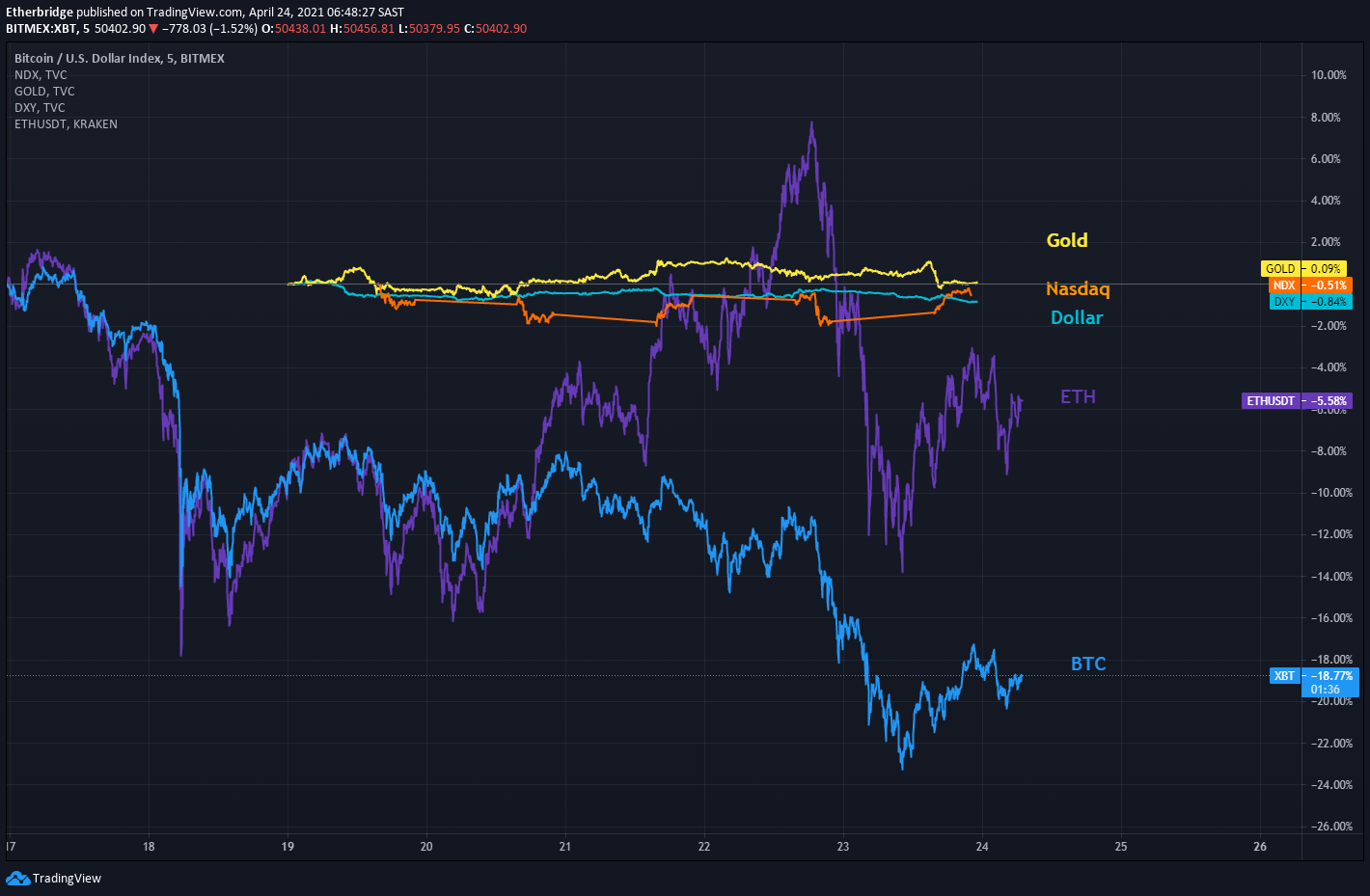
Task: Click date 26 on the time axis
Action: [x=1260, y=847]
